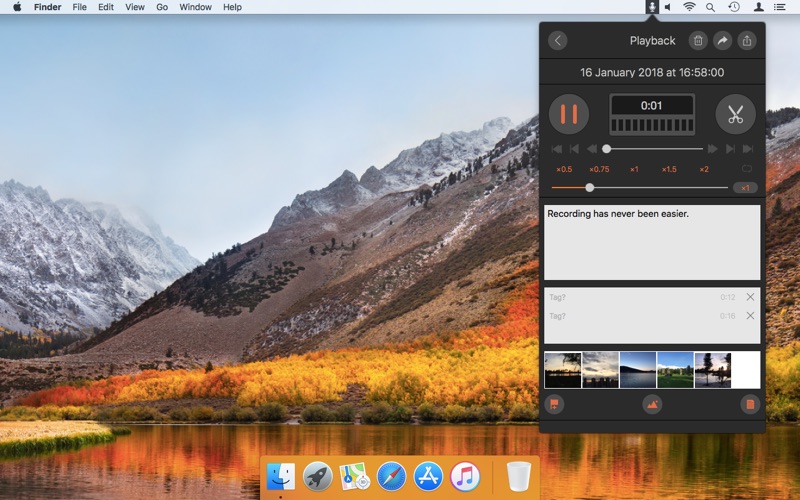Click the playback position slider track

pos(655,149)
